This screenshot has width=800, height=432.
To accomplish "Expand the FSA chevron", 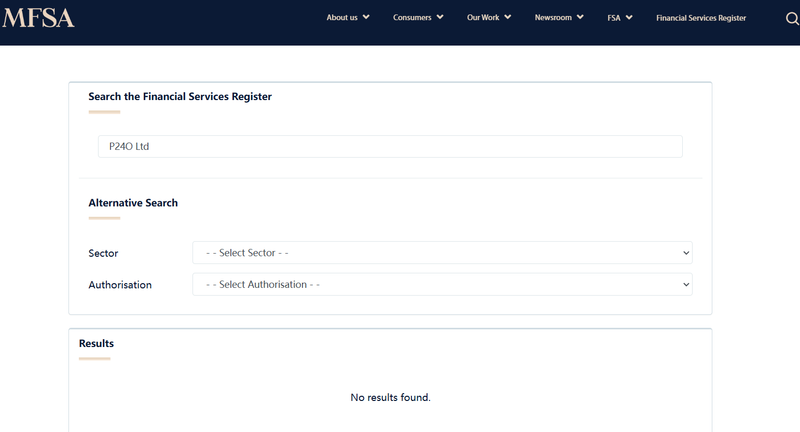I will (x=629, y=17).
